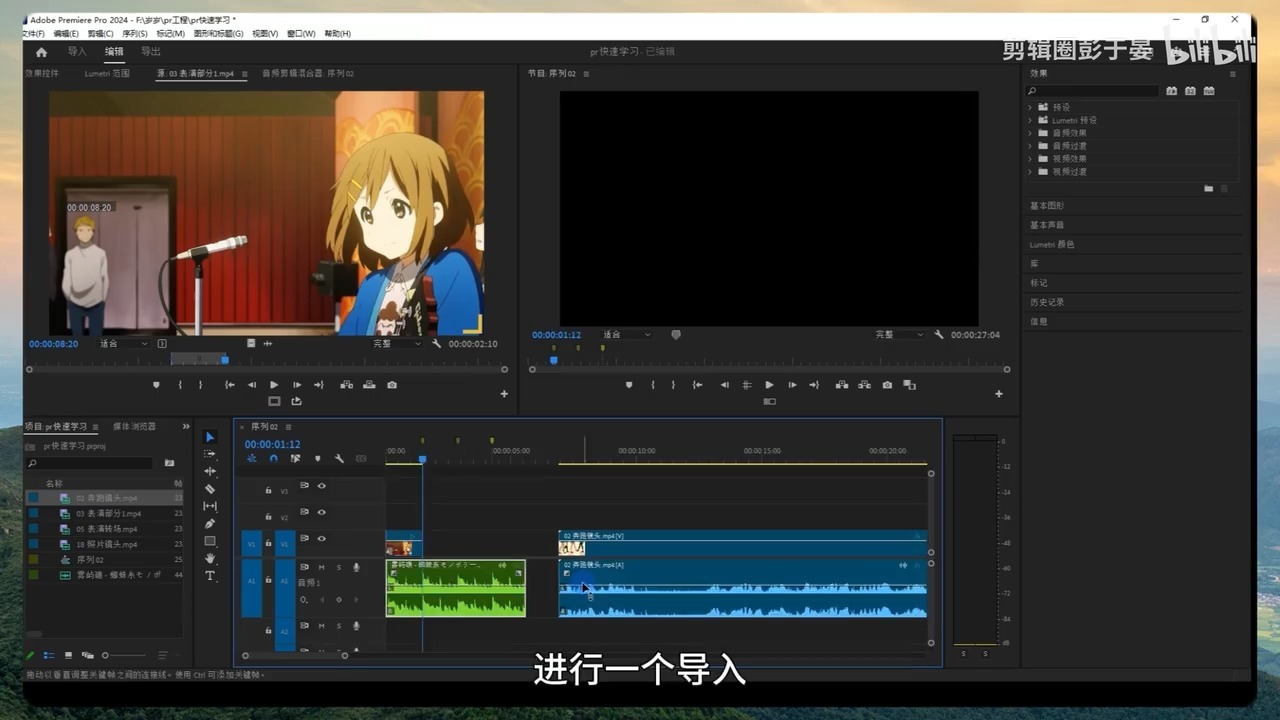This screenshot has height=720, width=1280.
Task: Export frame from Source monitor camera icon
Action: coord(392,385)
